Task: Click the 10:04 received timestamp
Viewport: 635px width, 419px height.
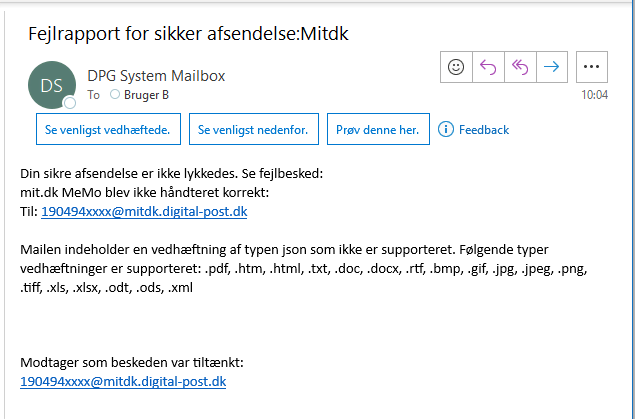Action: click(x=594, y=95)
